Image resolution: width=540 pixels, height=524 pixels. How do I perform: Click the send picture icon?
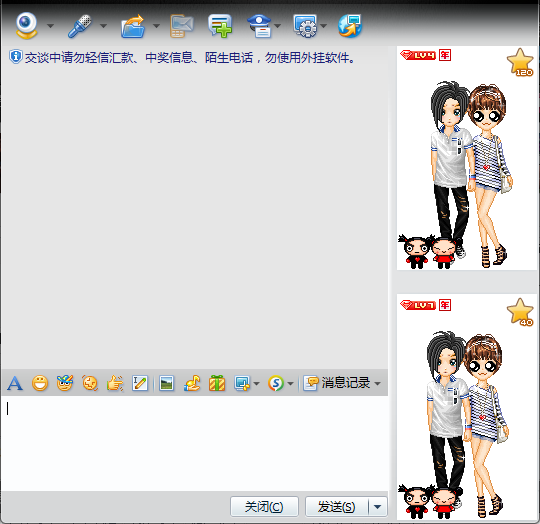167,383
